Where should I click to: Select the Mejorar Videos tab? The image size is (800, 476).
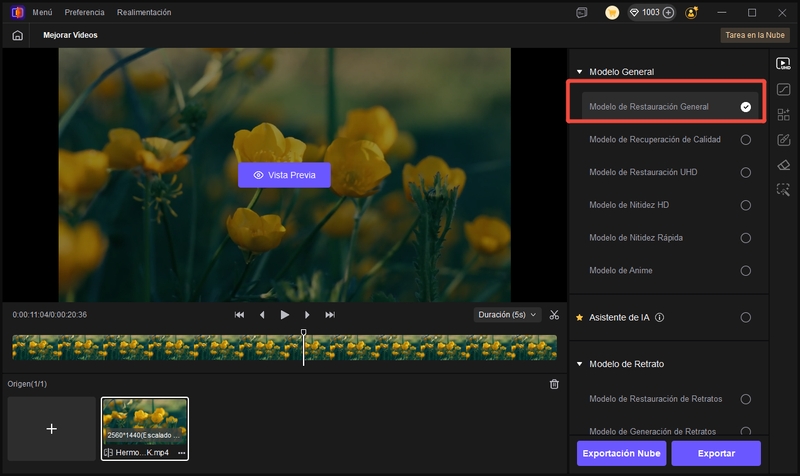click(x=70, y=35)
